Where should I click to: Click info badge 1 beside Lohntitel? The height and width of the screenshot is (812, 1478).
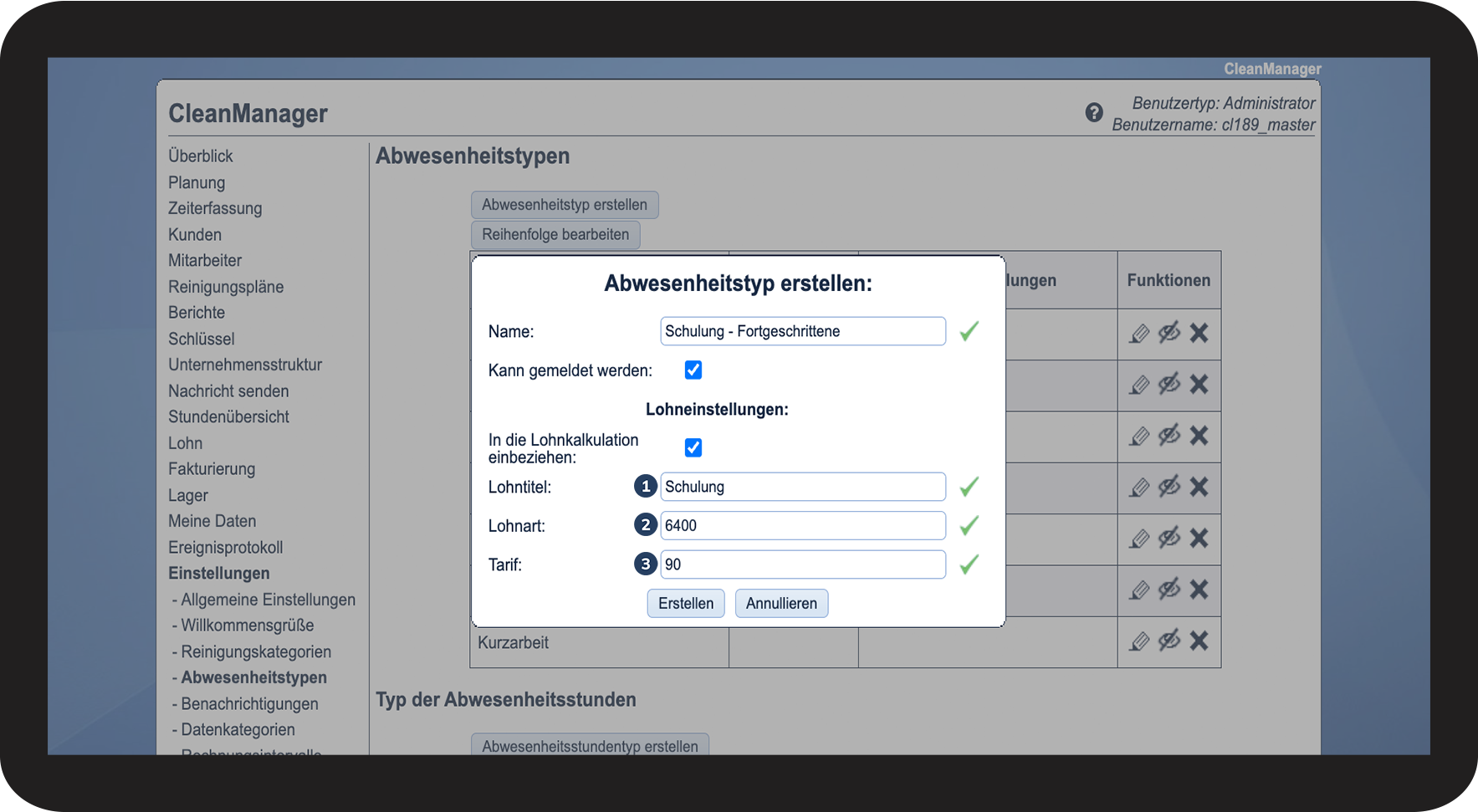[x=645, y=487]
